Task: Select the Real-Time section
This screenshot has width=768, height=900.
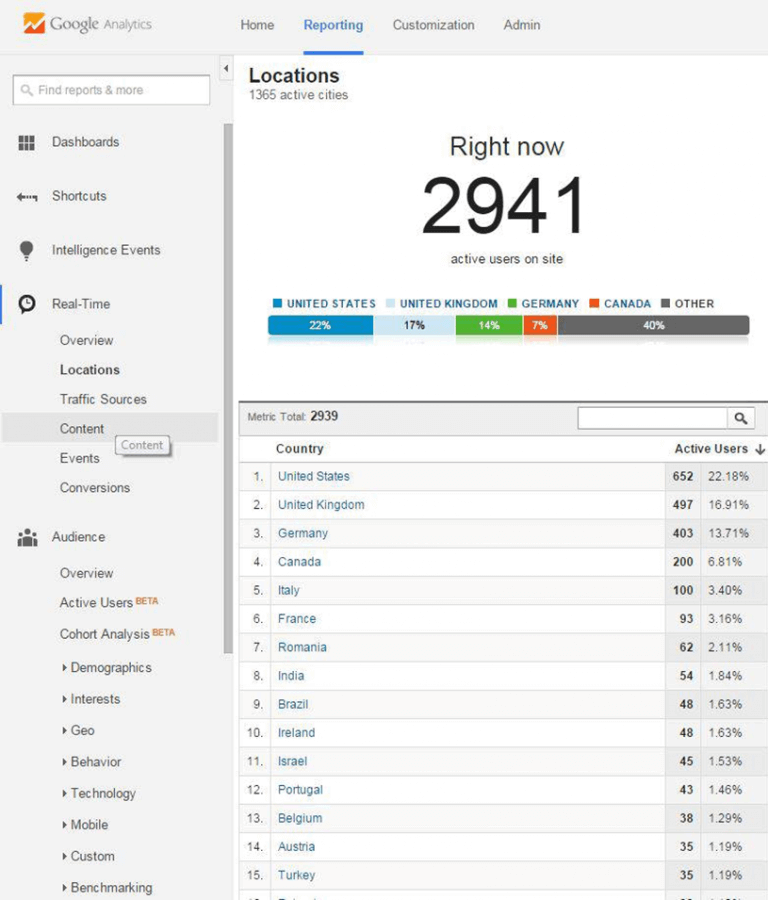Action: (81, 304)
